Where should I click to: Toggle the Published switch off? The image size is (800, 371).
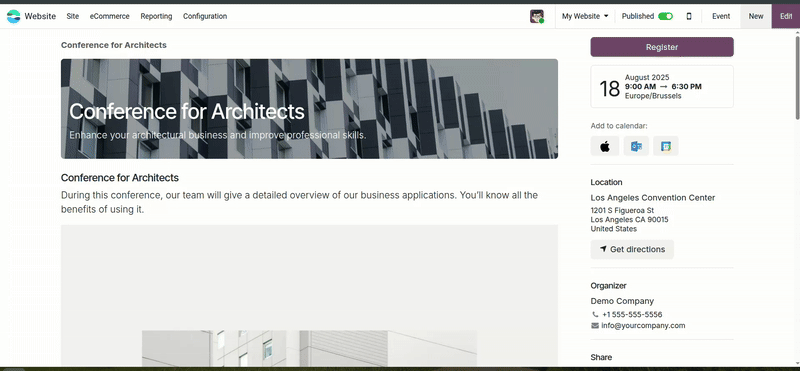coord(665,16)
